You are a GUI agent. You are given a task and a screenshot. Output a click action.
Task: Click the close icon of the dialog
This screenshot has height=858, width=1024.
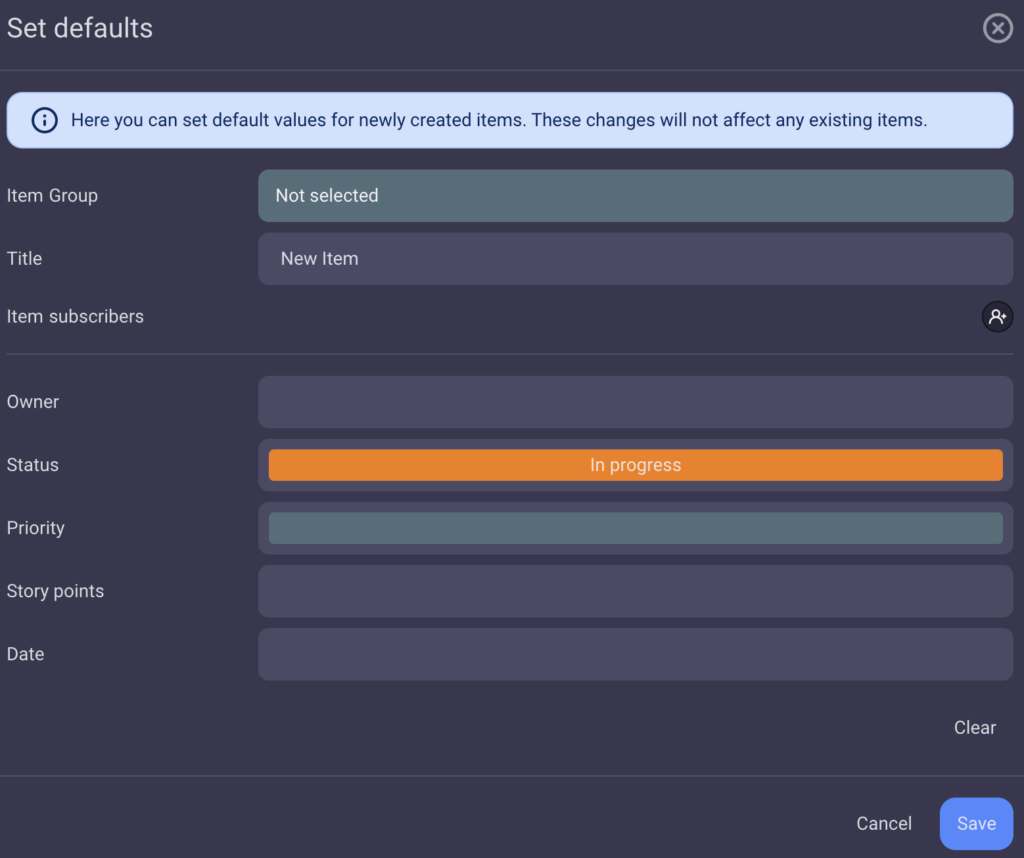997,28
